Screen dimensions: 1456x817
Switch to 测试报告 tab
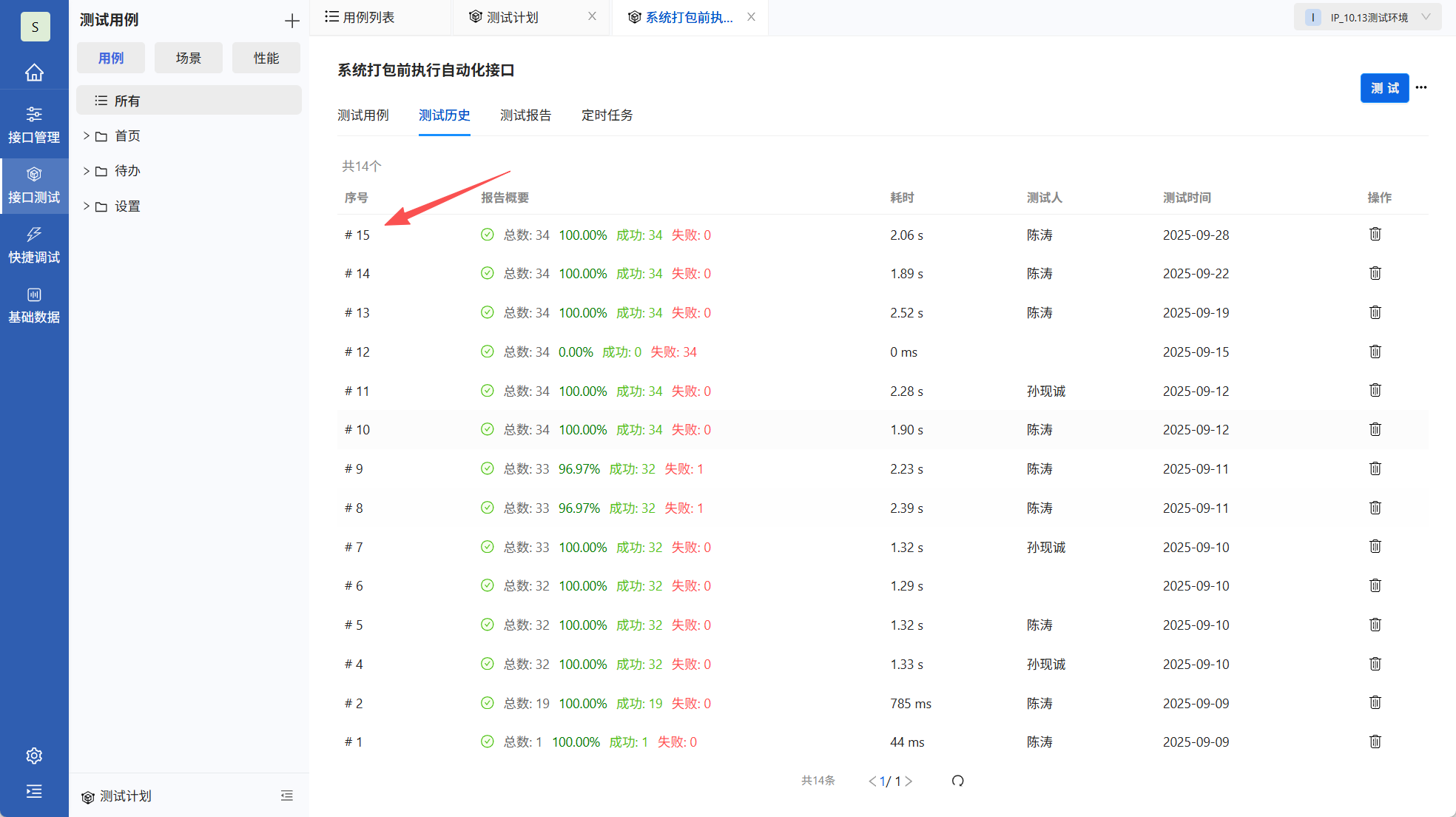tap(525, 115)
